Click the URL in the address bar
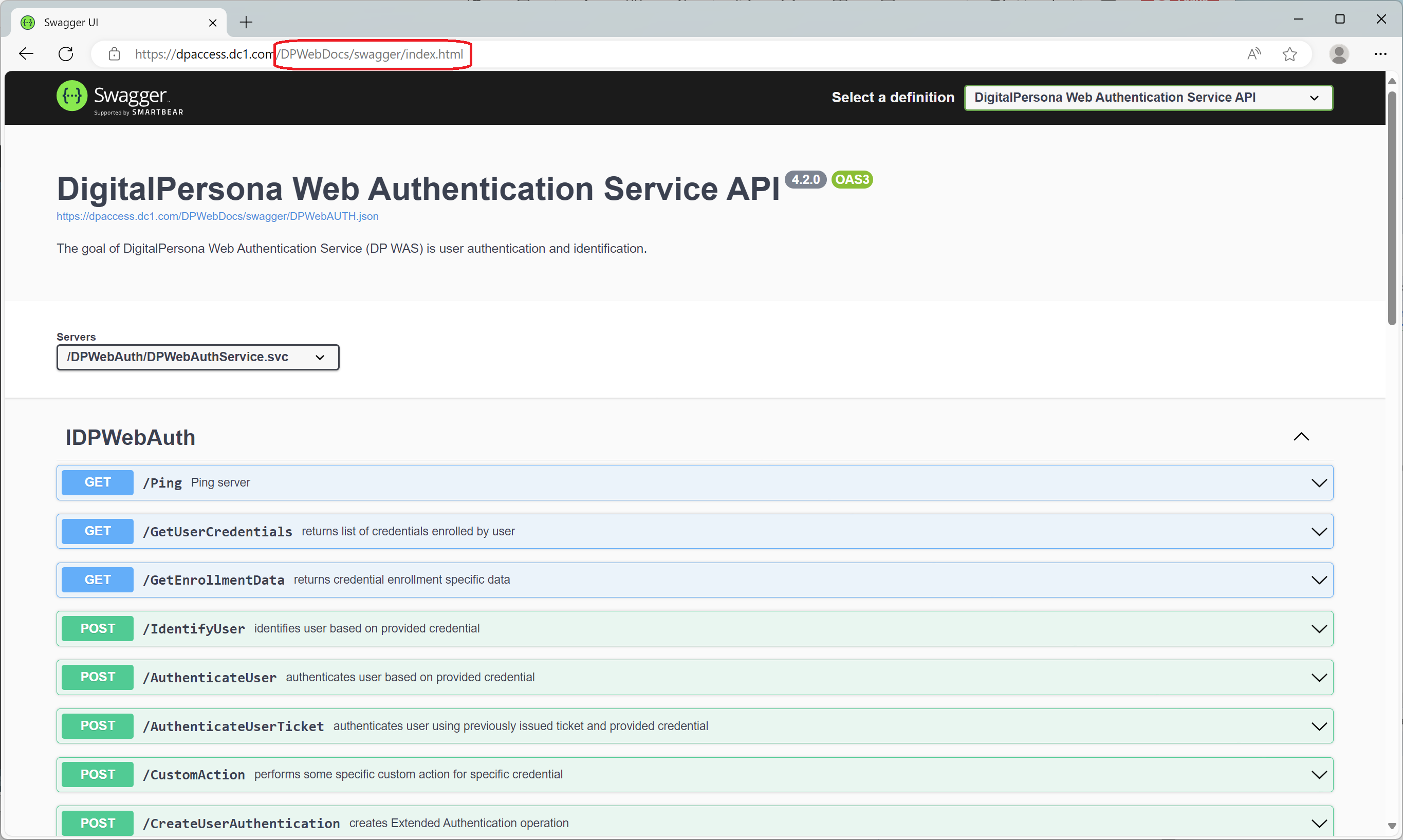Viewport: 1403px width, 840px height. (299, 54)
